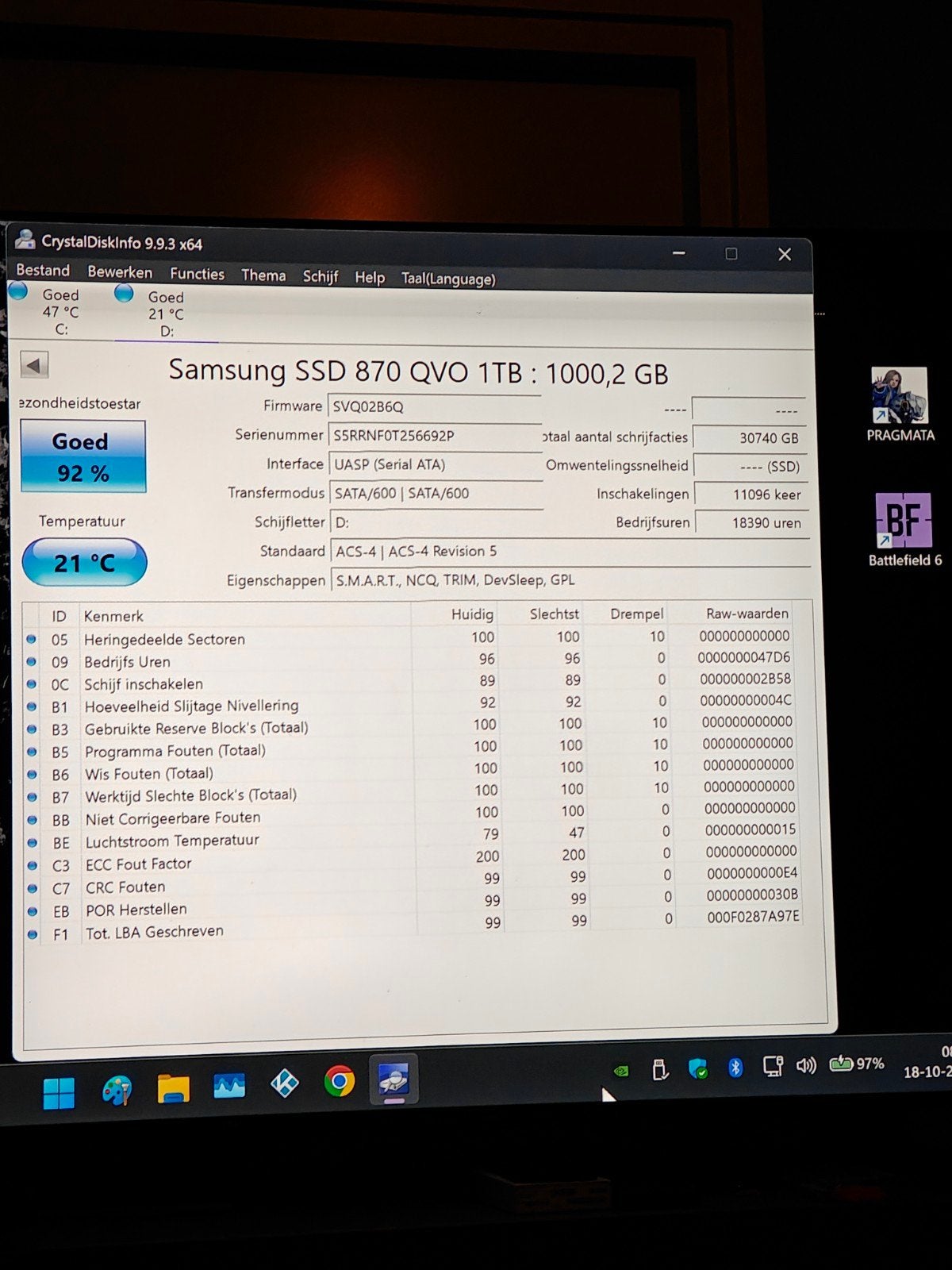
Task: Open Battlefield 6 desktop shortcut
Action: [x=904, y=529]
